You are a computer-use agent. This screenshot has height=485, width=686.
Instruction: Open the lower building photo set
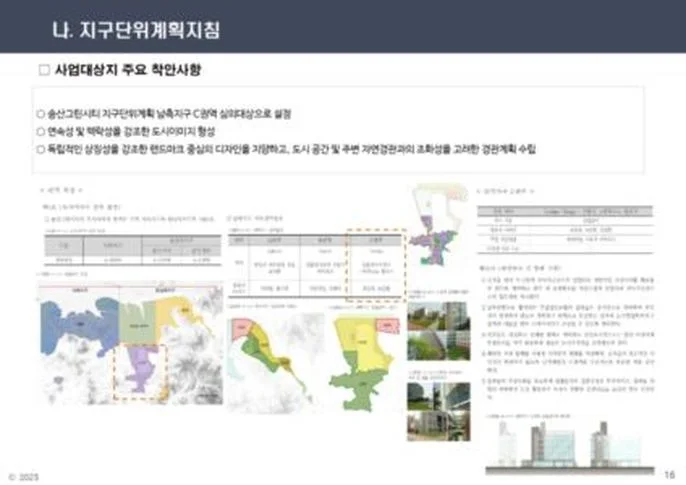439,412
